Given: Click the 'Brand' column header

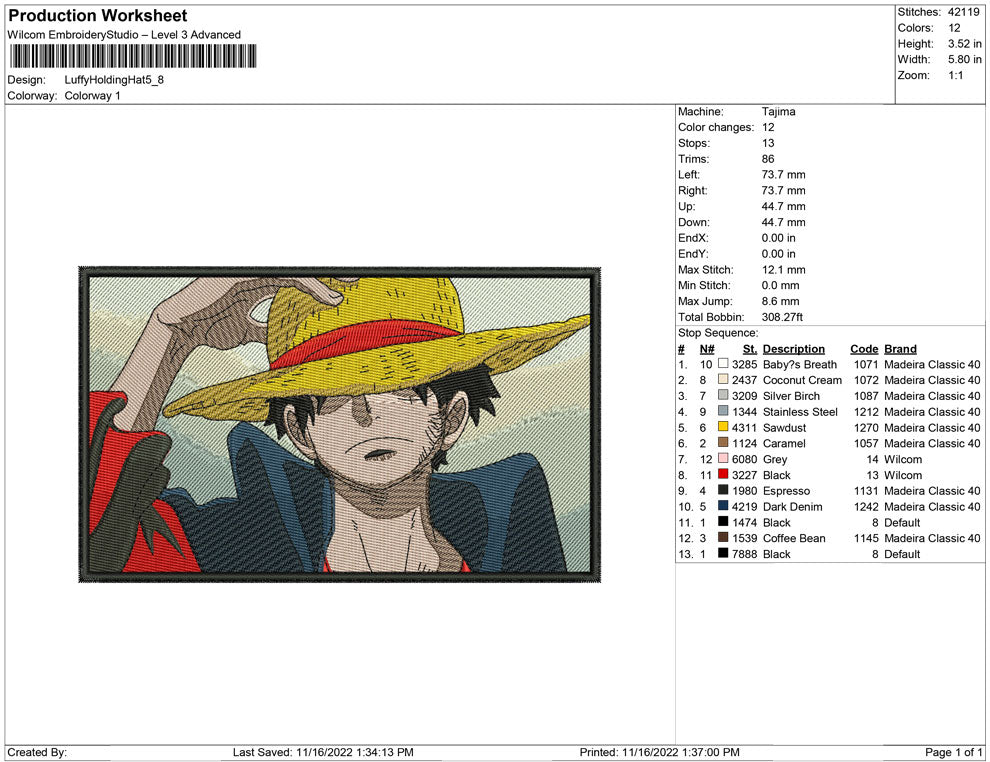Looking at the screenshot, I should click(900, 348).
